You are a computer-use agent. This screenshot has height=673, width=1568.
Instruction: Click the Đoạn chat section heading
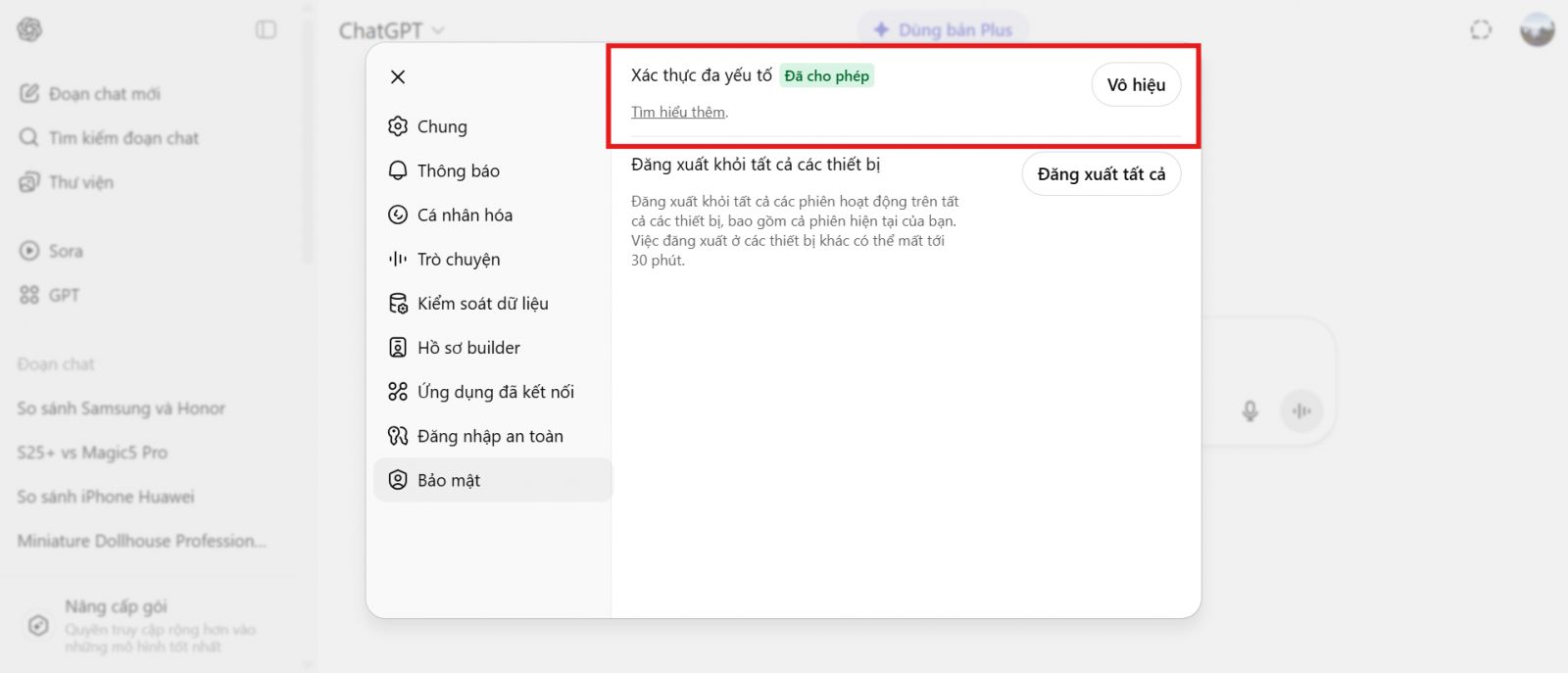tap(56, 364)
